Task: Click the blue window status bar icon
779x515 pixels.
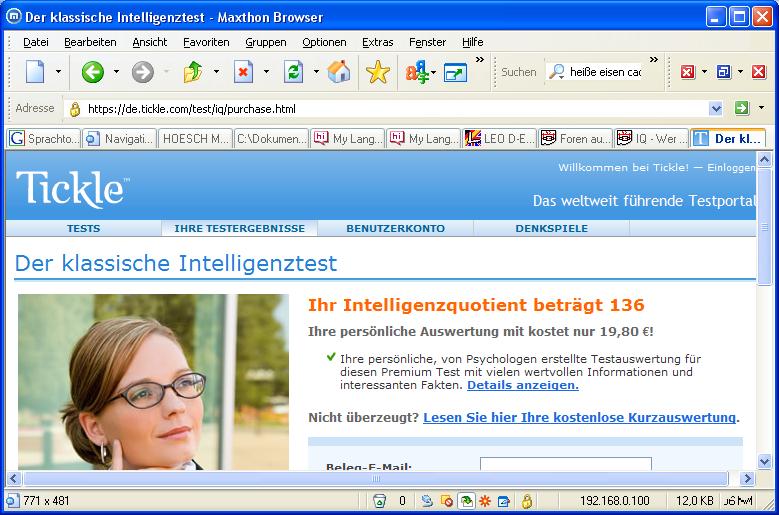Action: [x=504, y=501]
